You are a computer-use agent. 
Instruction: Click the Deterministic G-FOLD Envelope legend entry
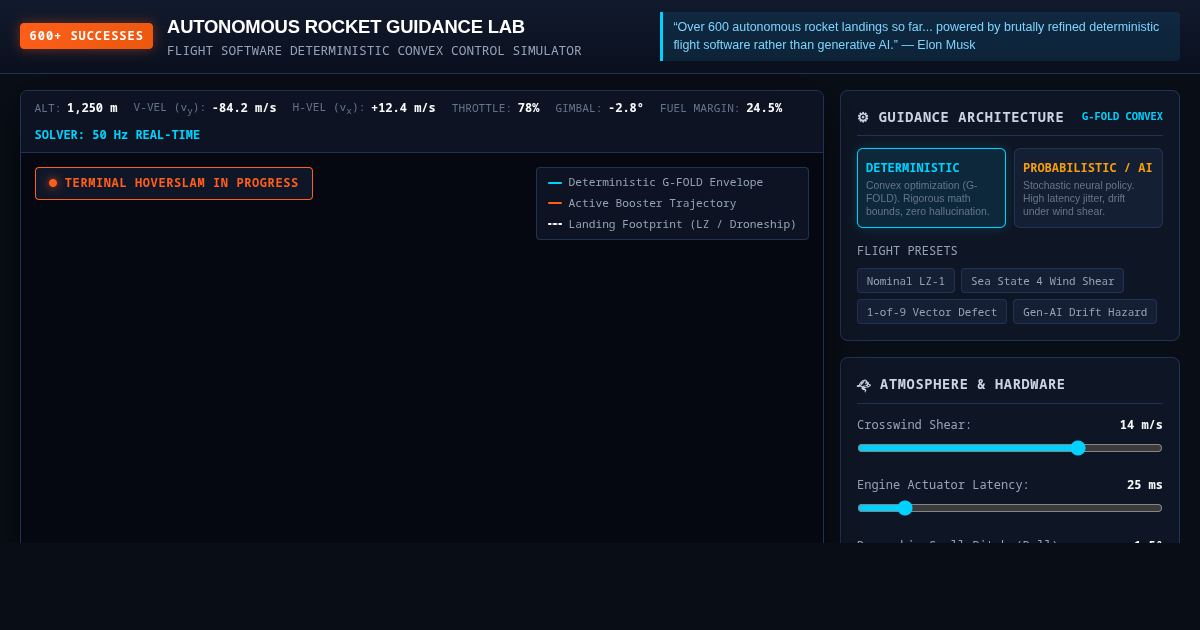(x=656, y=182)
